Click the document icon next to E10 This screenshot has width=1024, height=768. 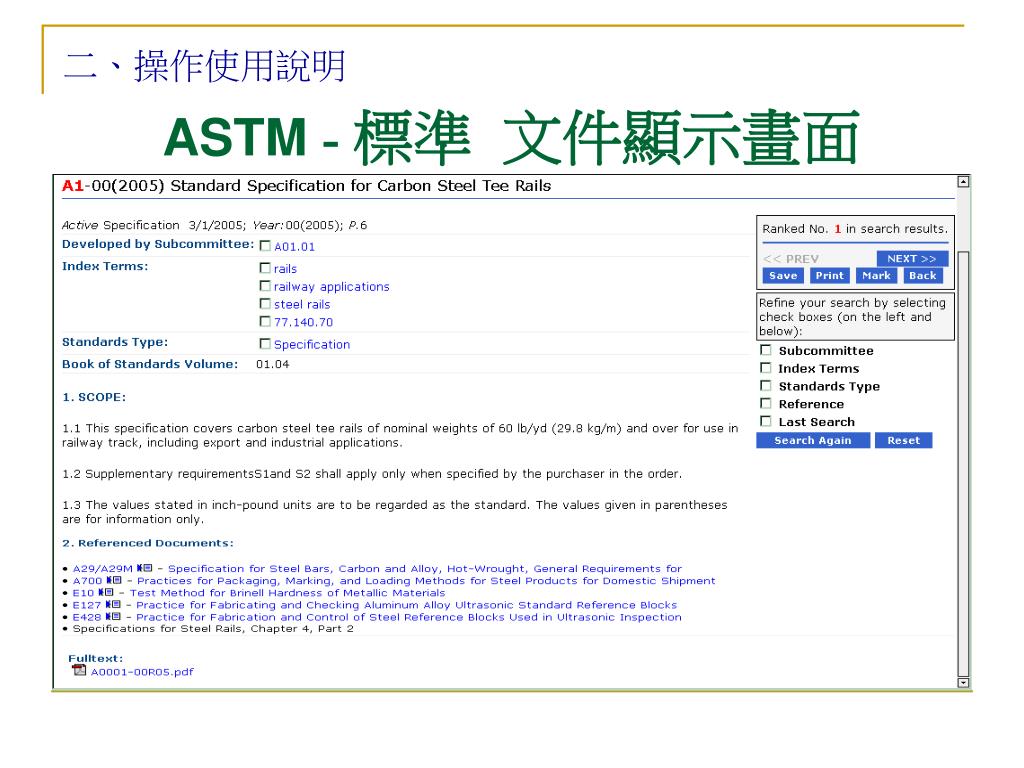tap(106, 592)
